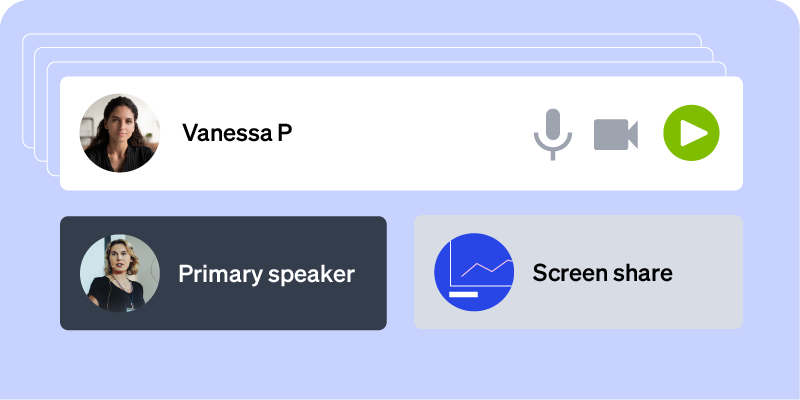Select the Primary speaker text label
This screenshot has height=400, width=800.
(266, 274)
